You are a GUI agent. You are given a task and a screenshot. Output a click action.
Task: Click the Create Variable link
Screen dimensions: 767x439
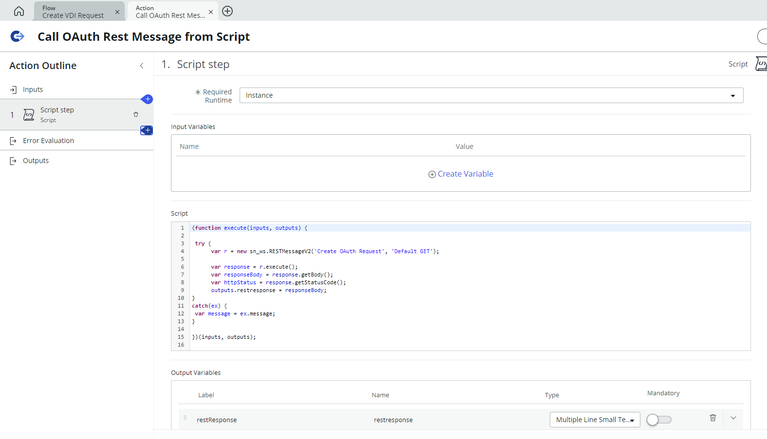pyautogui.click(x=460, y=174)
